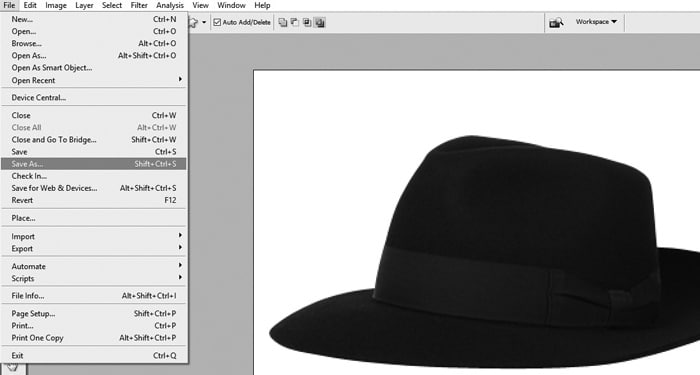Viewport: 700px width, 375px height.
Task: Expand the Open Recent submenu
Action: [x=93, y=80]
